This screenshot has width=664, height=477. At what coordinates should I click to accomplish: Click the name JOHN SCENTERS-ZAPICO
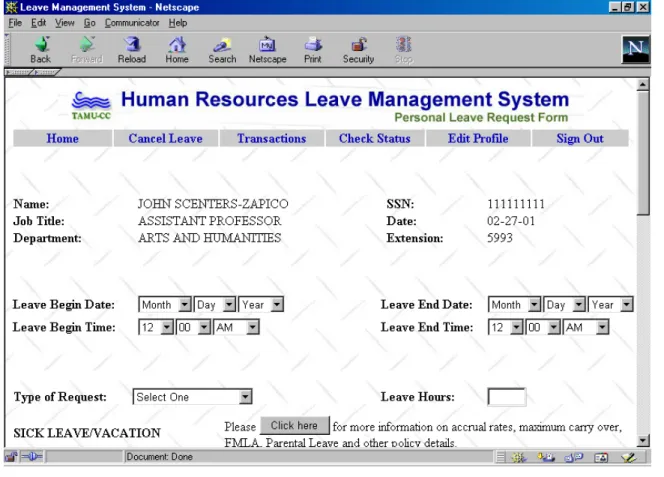[213, 204]
